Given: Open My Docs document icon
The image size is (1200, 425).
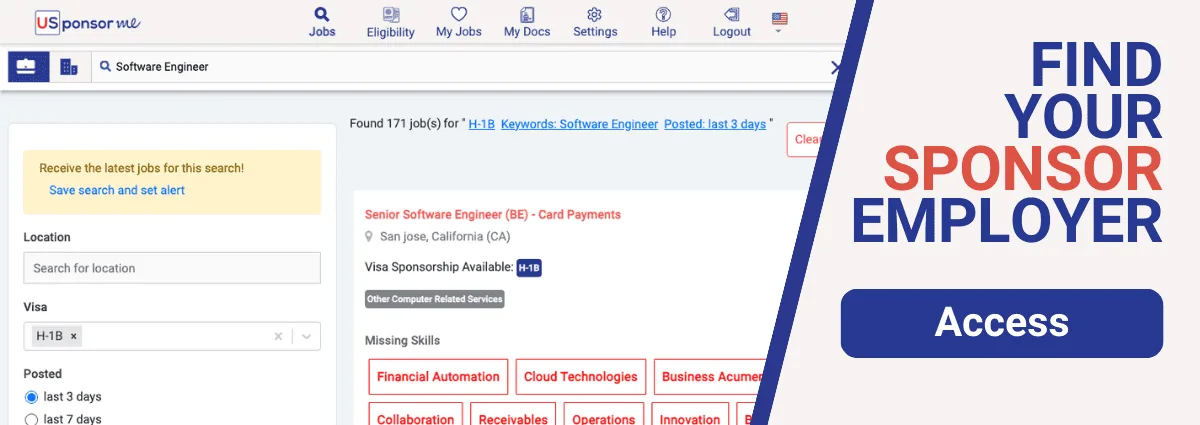Looking at the screenshot, I should (x=526, y=15).
